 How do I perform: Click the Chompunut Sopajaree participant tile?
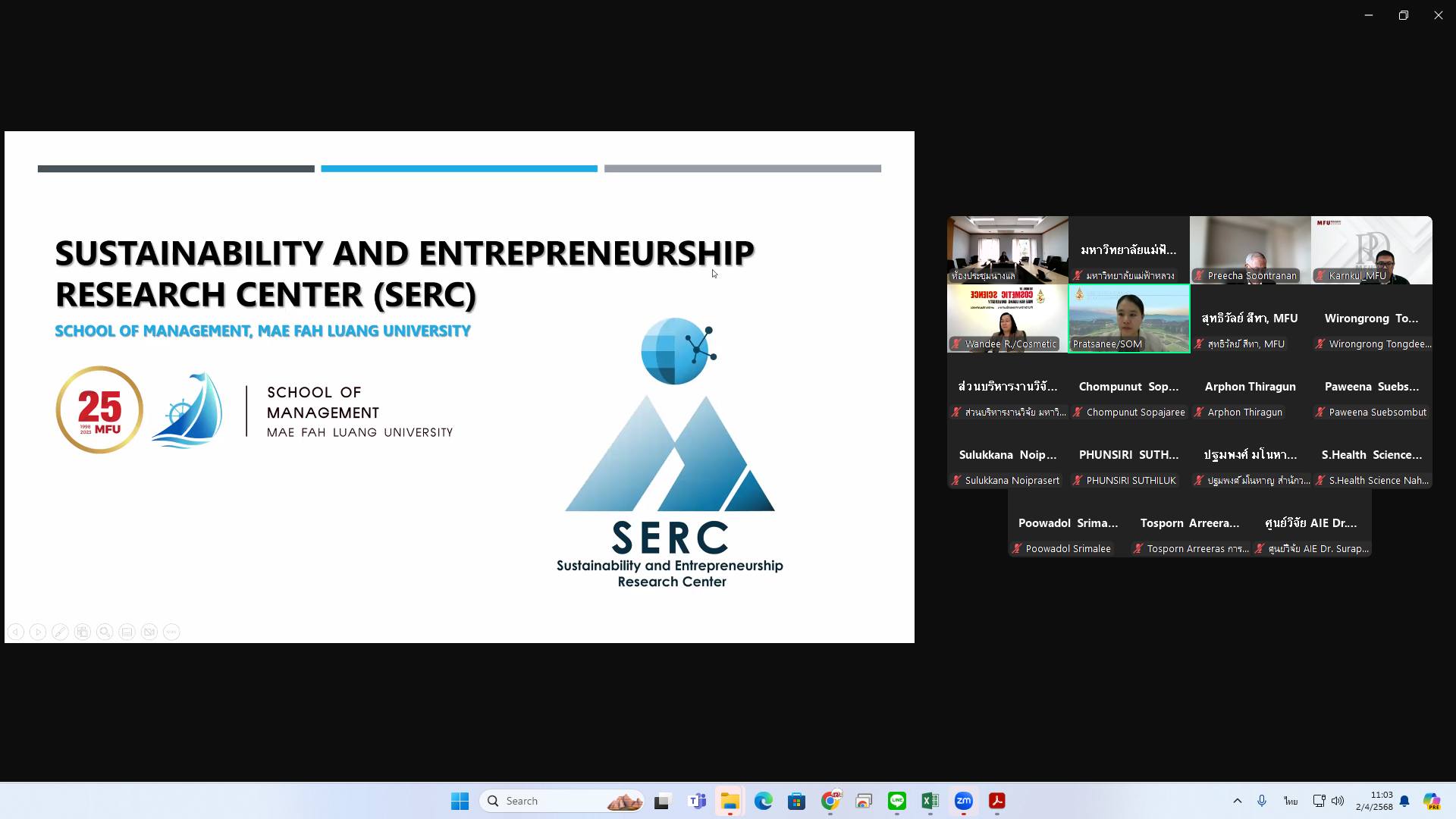pos(1129,387)
